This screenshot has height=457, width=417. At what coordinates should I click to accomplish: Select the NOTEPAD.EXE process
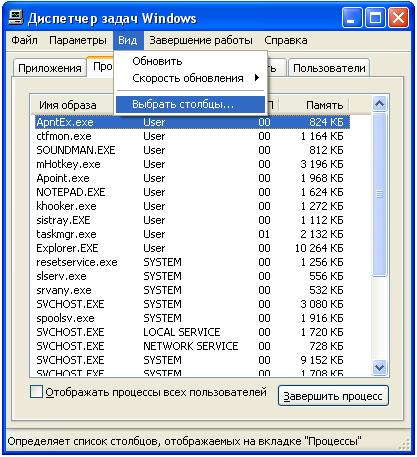192,192
